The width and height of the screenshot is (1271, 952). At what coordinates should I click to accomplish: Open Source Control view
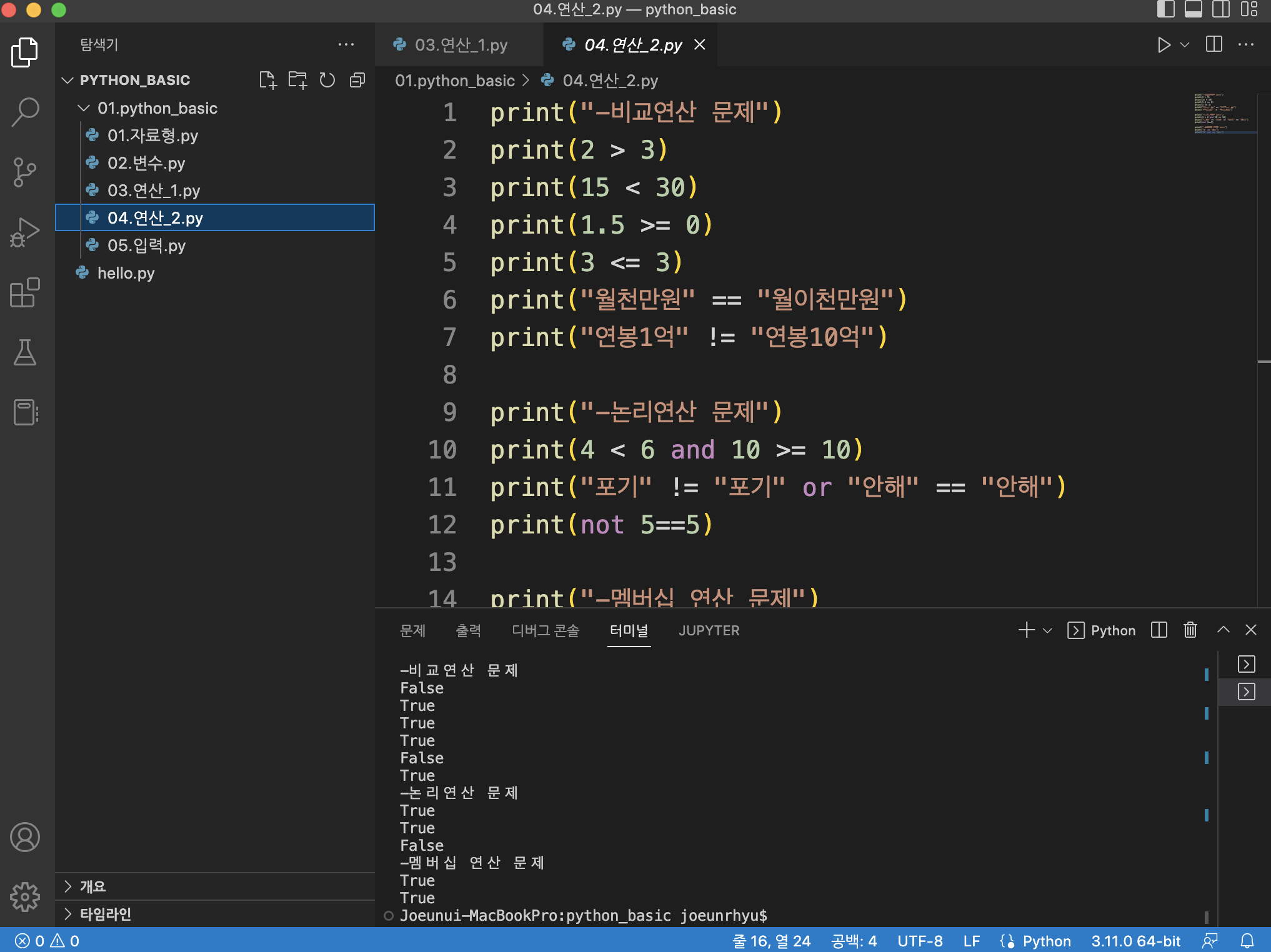[25, 172]
